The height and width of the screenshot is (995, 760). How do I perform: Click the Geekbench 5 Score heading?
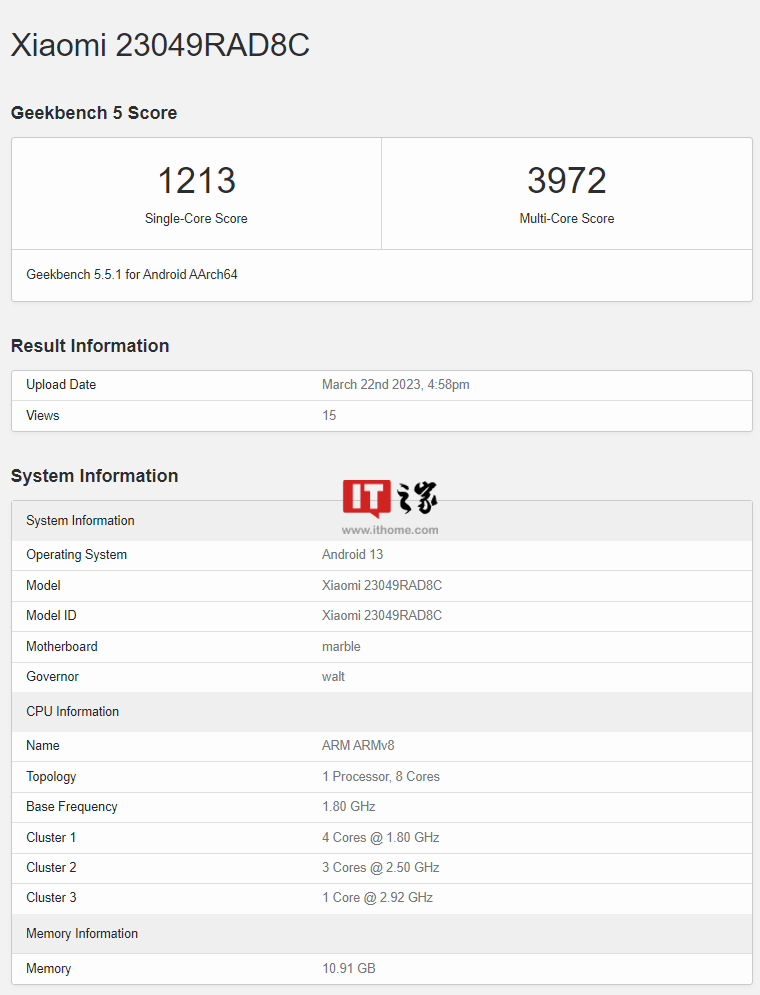(x=94, y=113)
